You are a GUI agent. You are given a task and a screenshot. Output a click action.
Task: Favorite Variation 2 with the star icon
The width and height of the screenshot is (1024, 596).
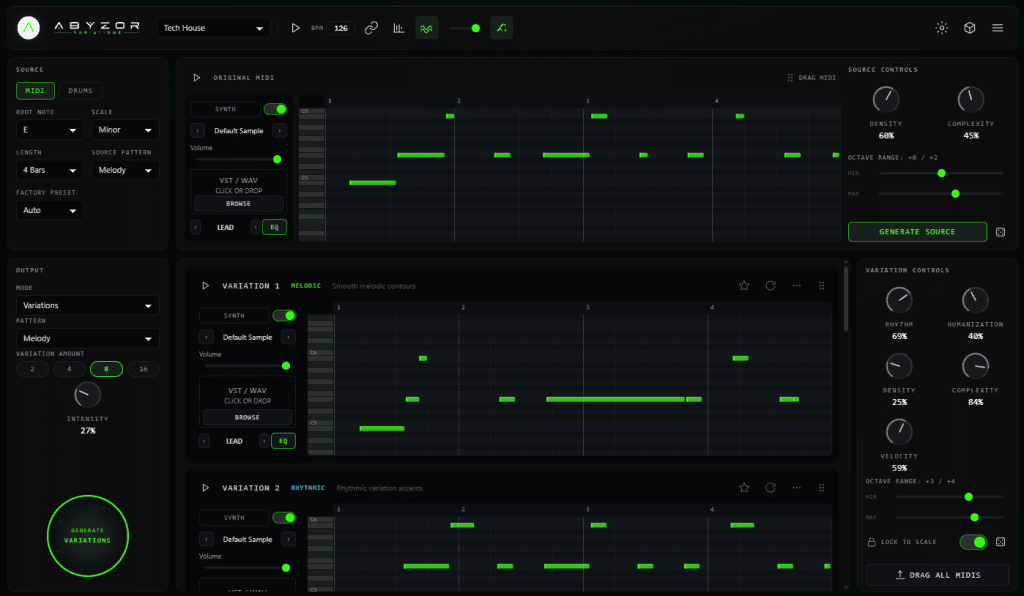click(744, 488)
